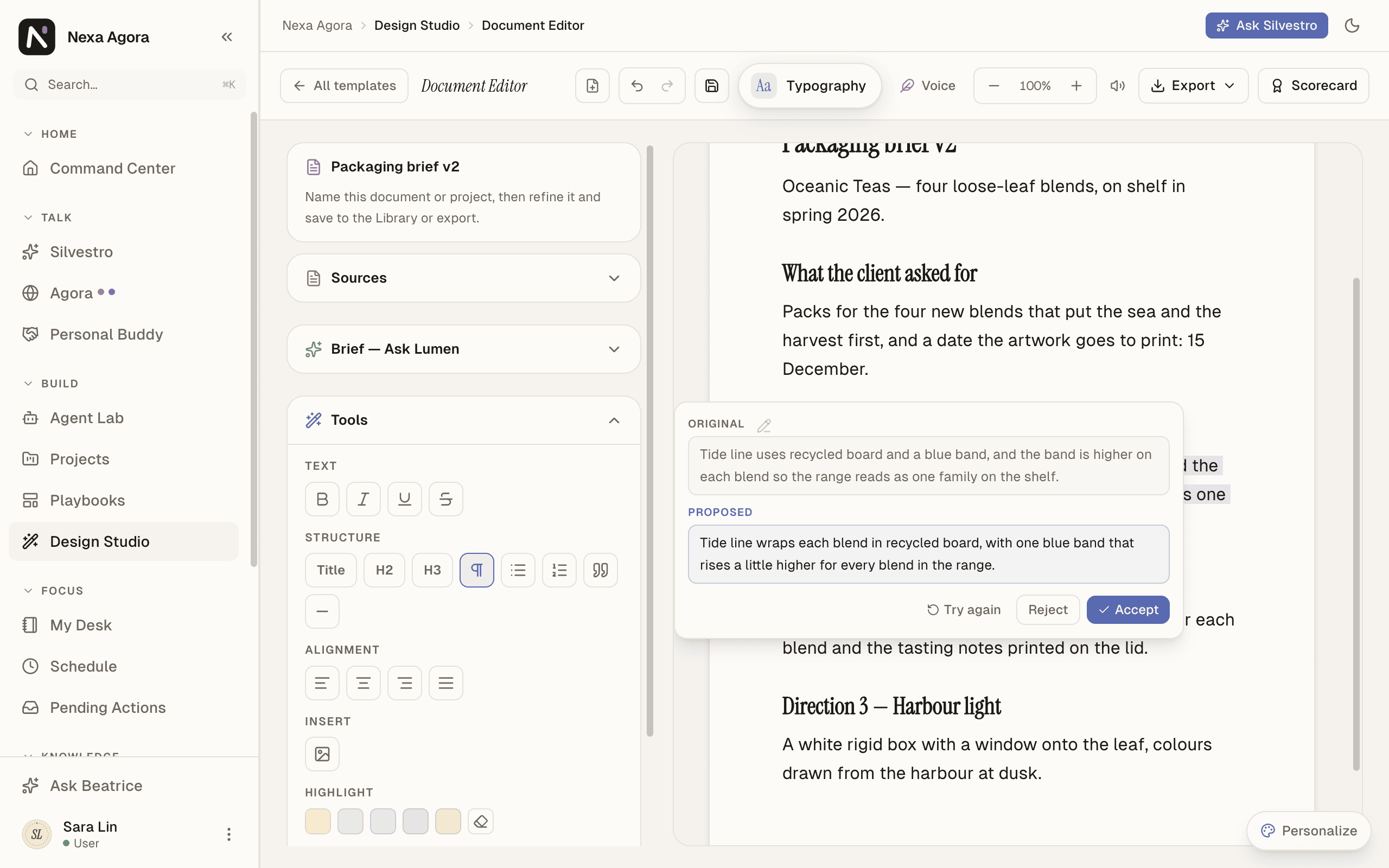The image size is (1389, 868).
Task: Toggle strikethrough text formatting
Action: click(446, 499)
